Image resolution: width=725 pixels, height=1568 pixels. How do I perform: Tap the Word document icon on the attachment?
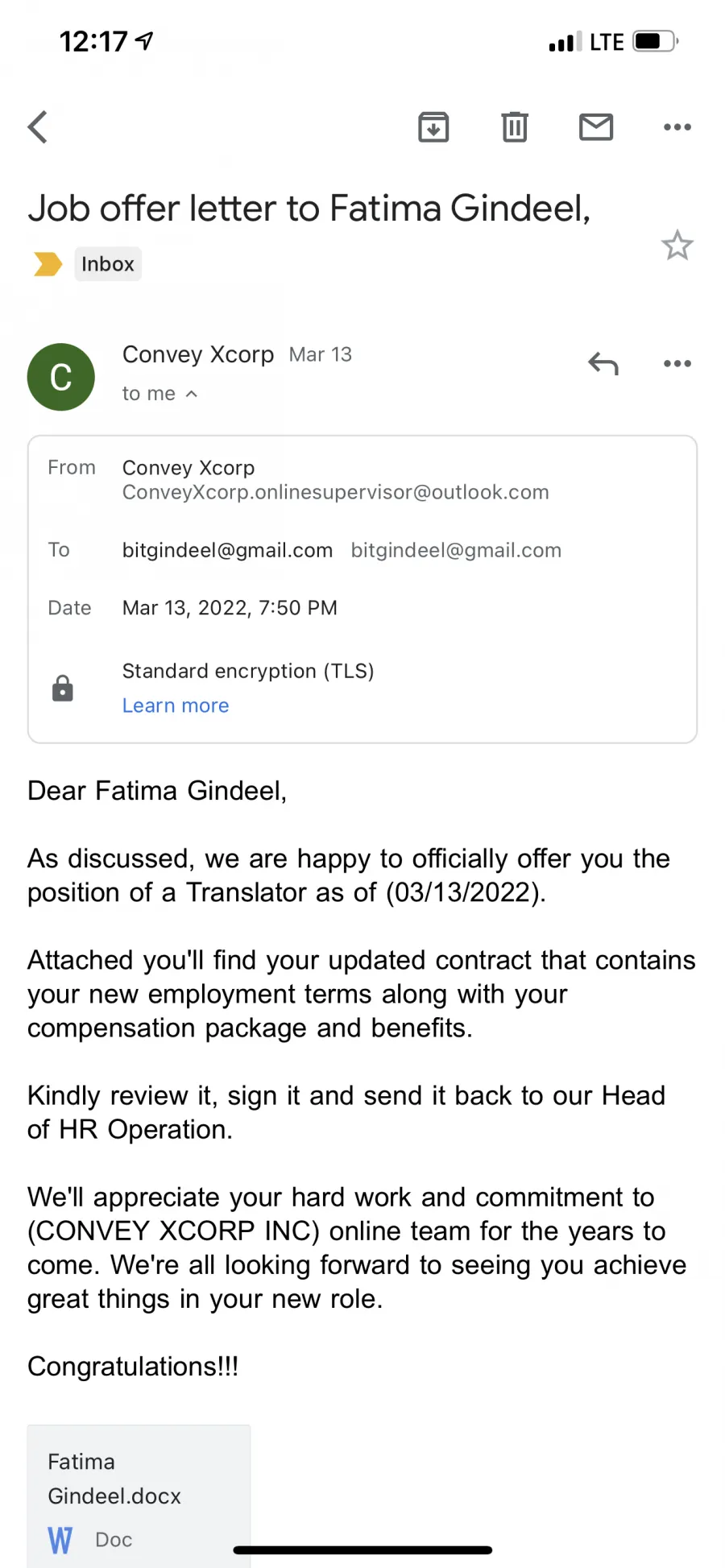coord(60,1540)
